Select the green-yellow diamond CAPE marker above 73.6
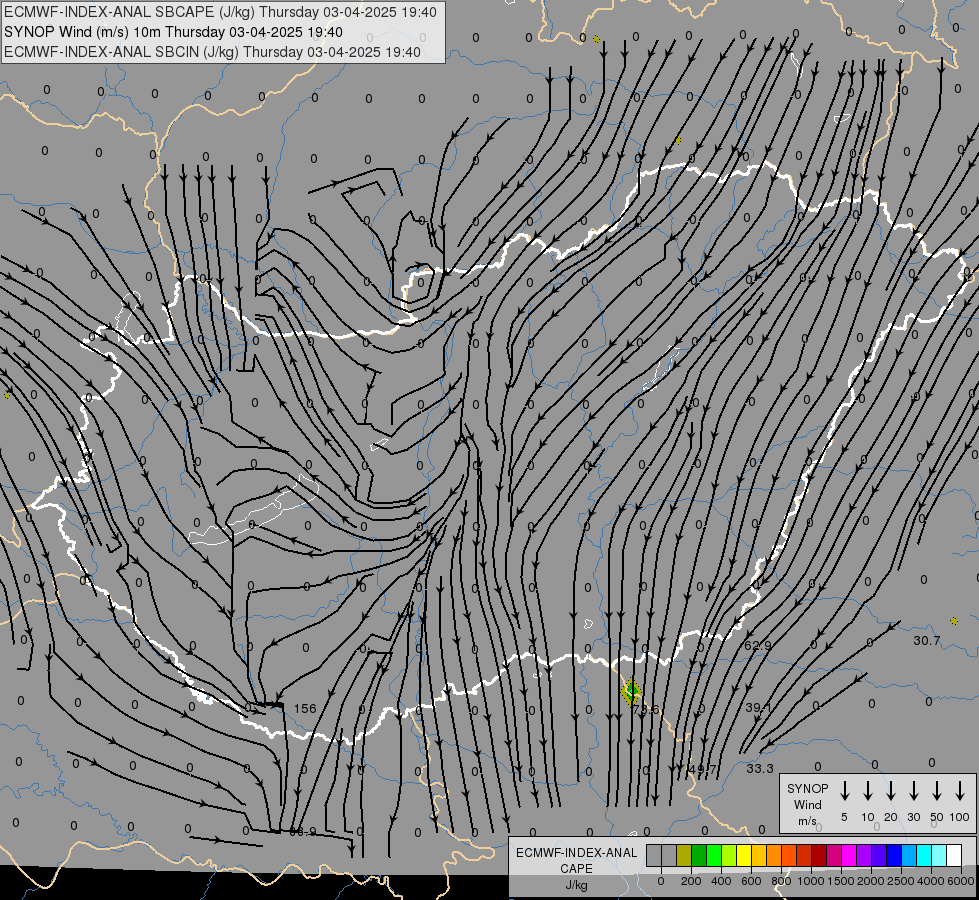 coord(631,691)
